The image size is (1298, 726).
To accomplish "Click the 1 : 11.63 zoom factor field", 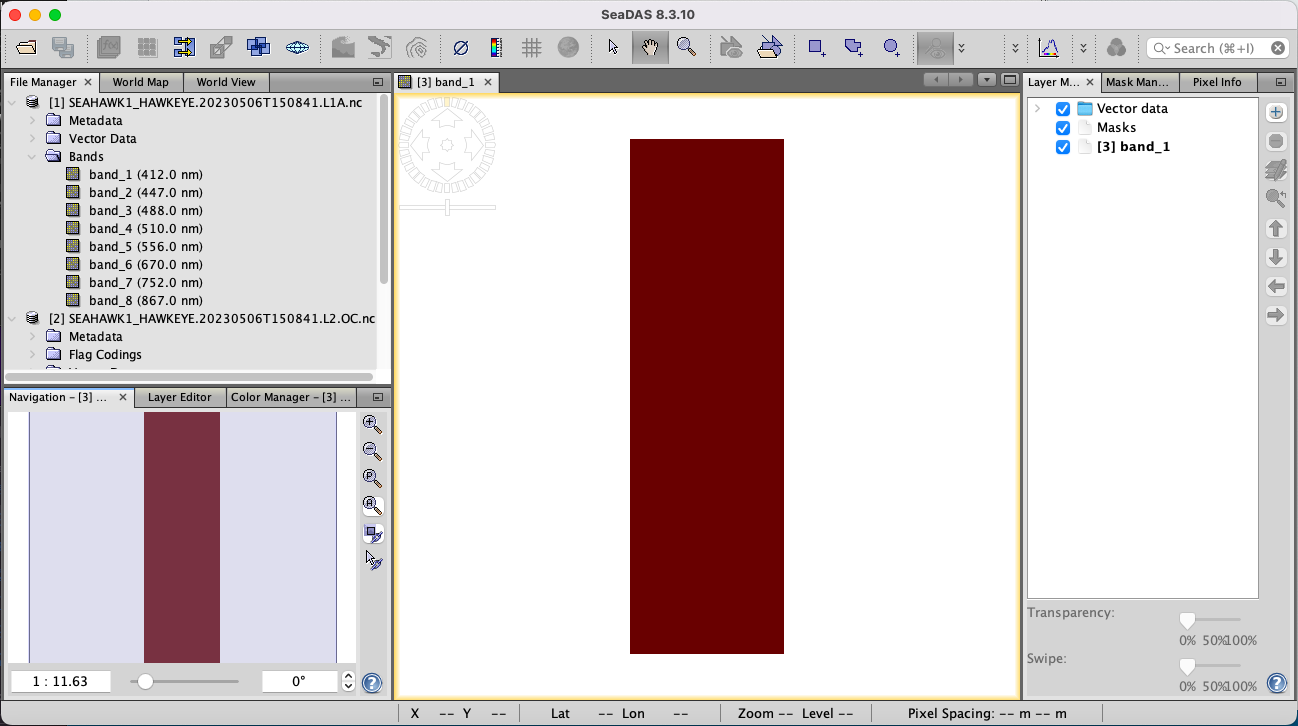I will pos(60,681).
